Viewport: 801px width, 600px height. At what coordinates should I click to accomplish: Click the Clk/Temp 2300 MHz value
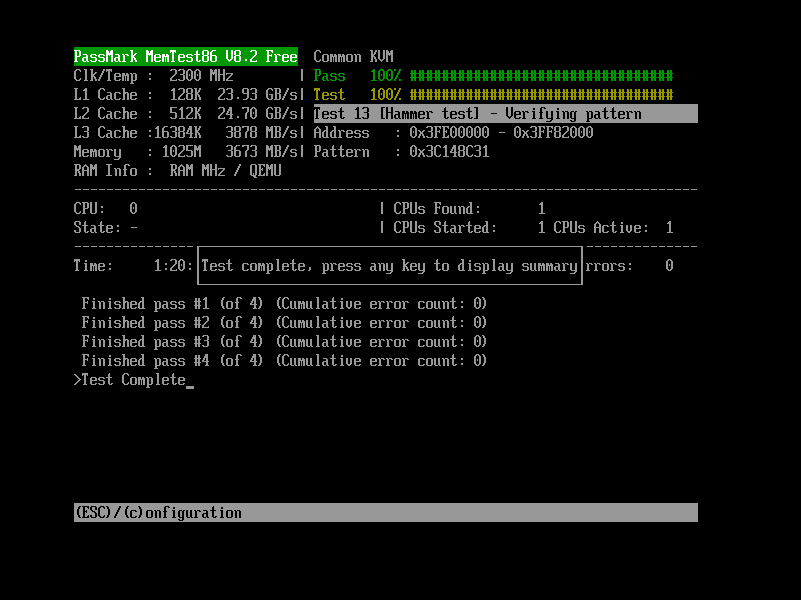[x=201, y=76]
